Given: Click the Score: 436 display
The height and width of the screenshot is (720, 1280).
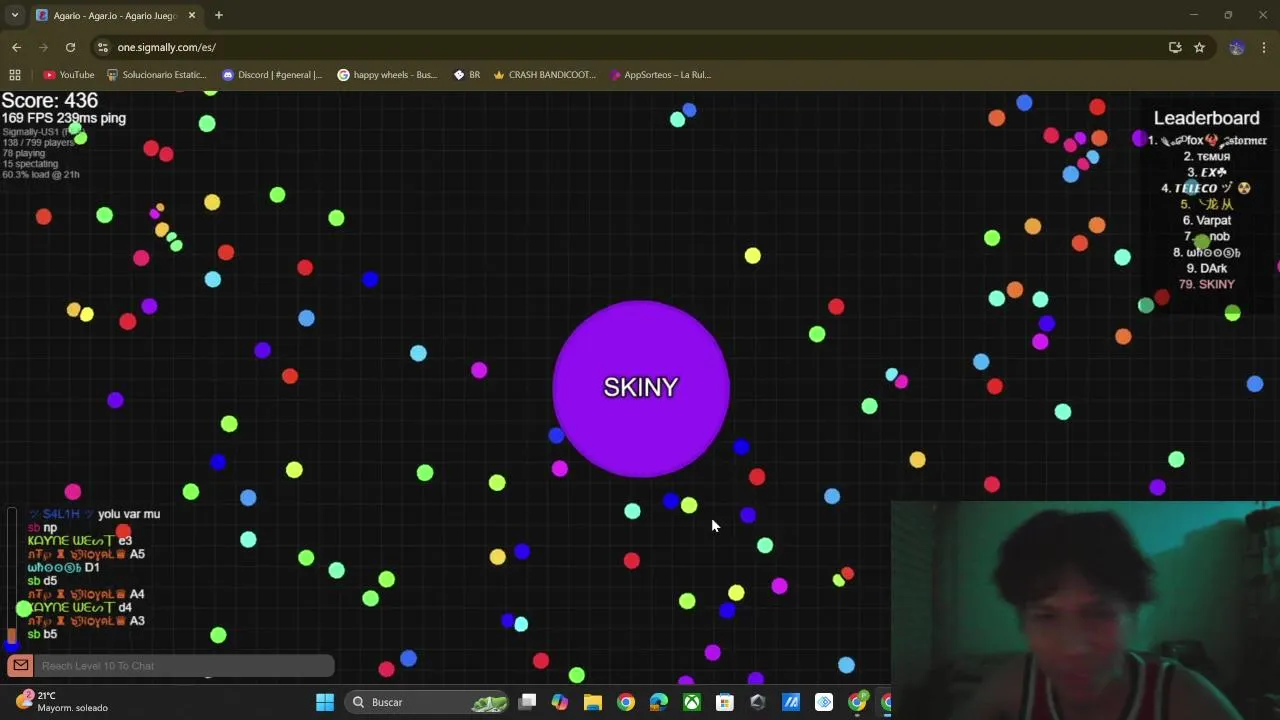Looking at the screenshot, I should click(50, 101).
